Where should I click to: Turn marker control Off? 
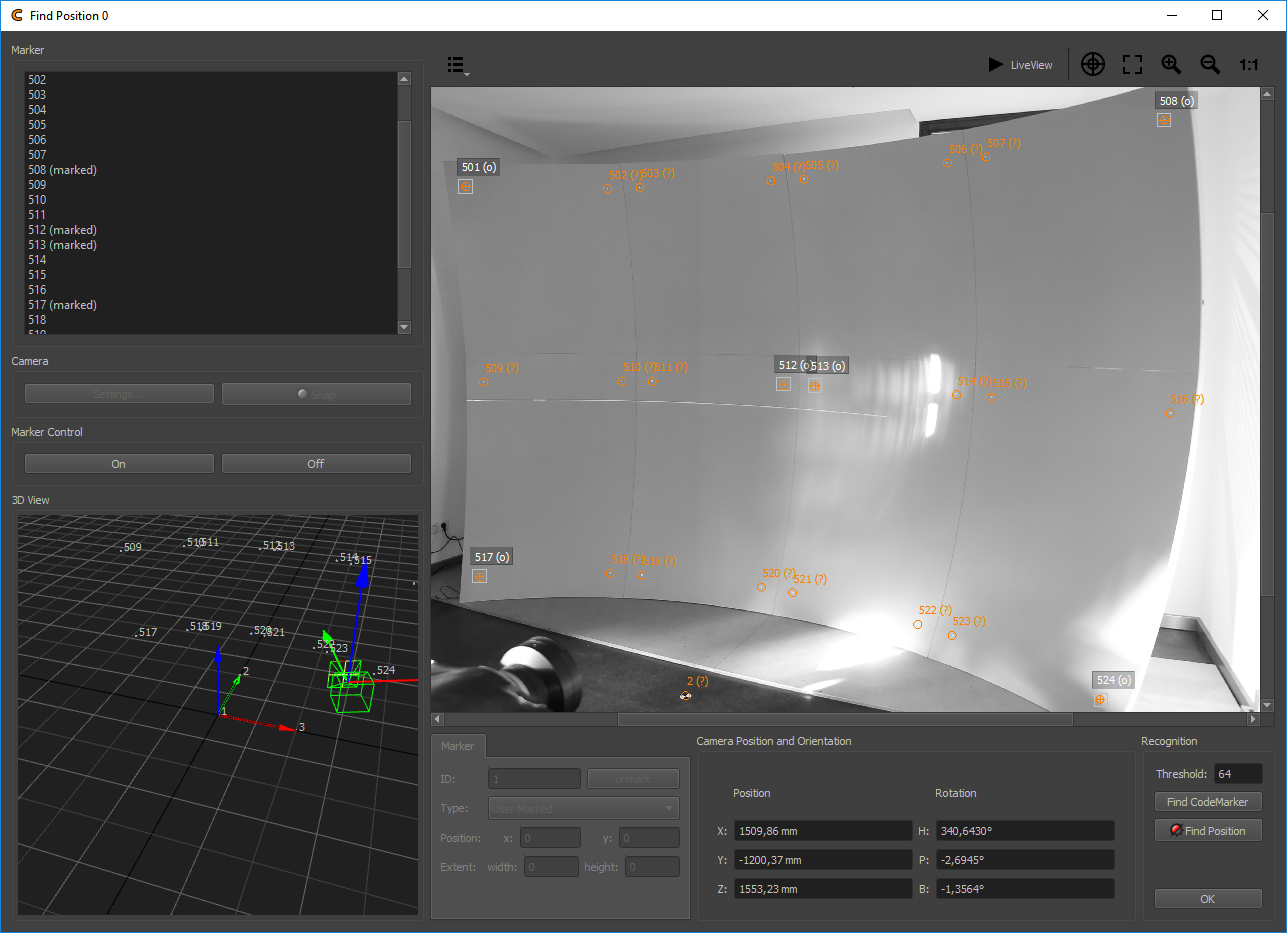click(316, 464)
